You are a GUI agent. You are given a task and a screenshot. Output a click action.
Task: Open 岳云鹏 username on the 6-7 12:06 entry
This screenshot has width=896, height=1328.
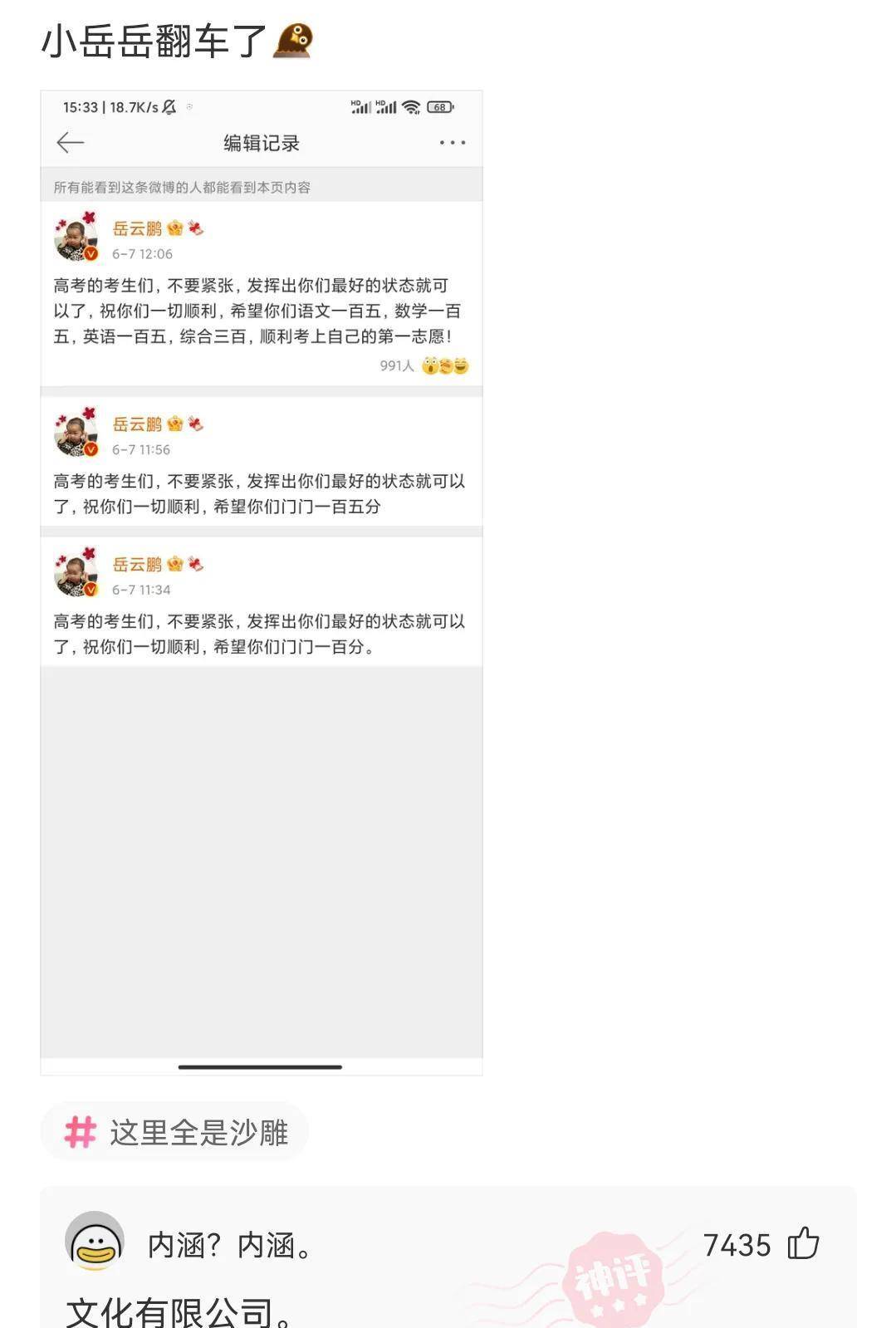[x=137, y=228]
